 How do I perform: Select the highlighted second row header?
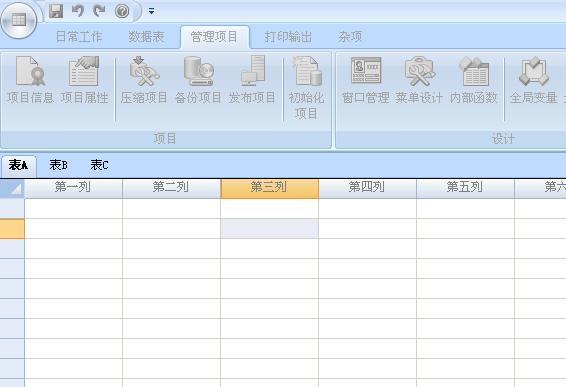[x=12, y=229]
